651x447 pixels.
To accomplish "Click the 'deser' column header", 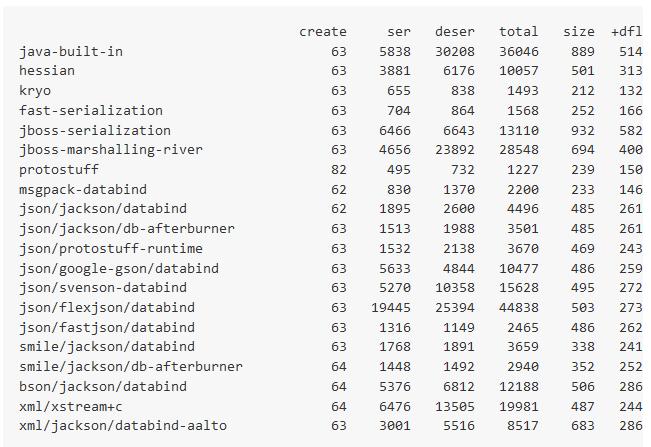I will point(455,32).
